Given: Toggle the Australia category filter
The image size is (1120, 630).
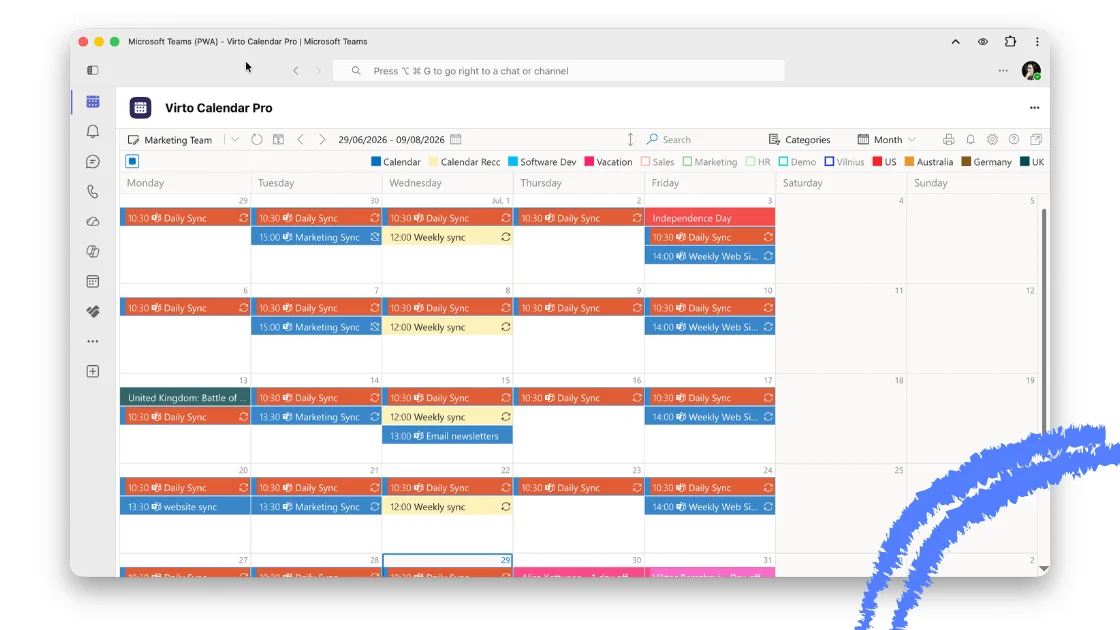Looking at the screenshot, I should (929, 161).
